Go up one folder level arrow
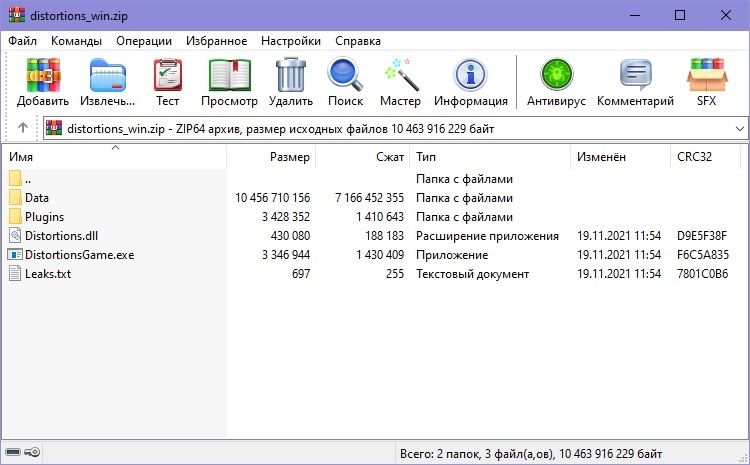 coord(23,128)
